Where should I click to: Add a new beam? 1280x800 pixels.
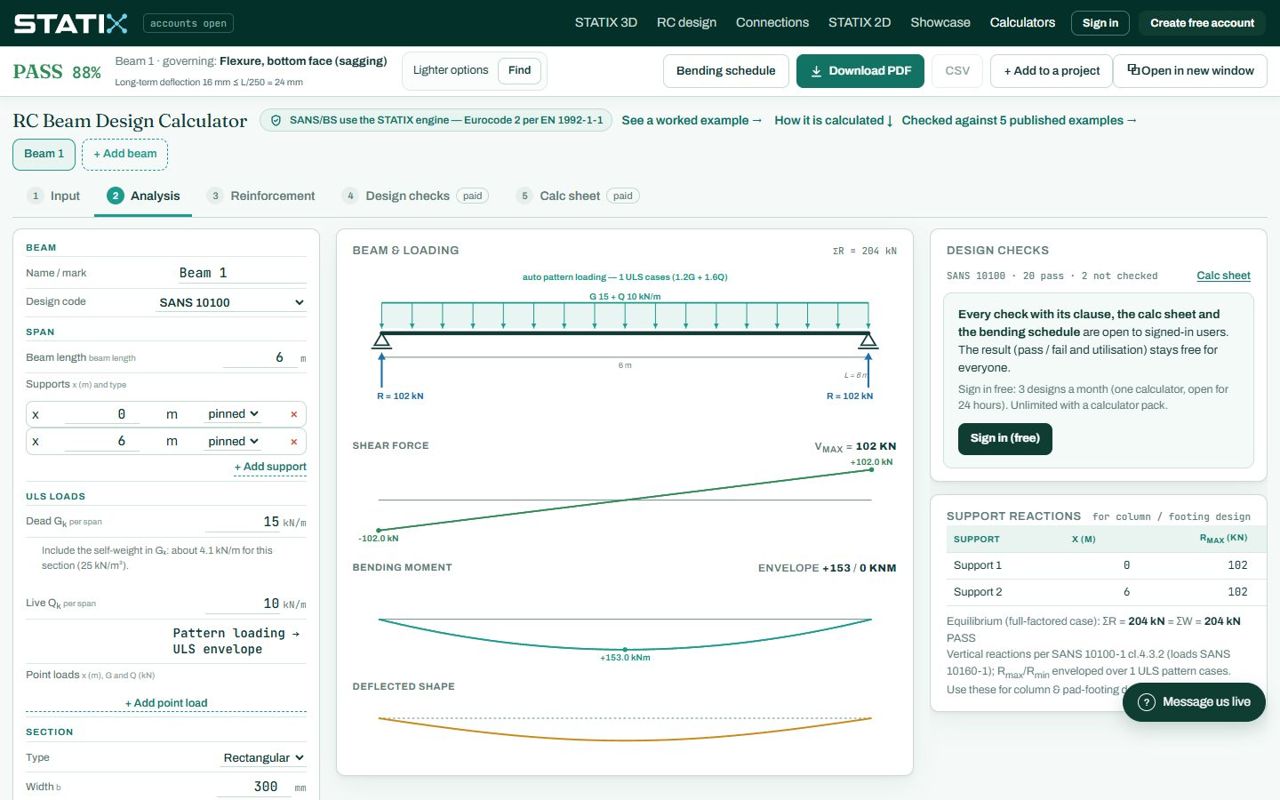click(x=125, y=154)
